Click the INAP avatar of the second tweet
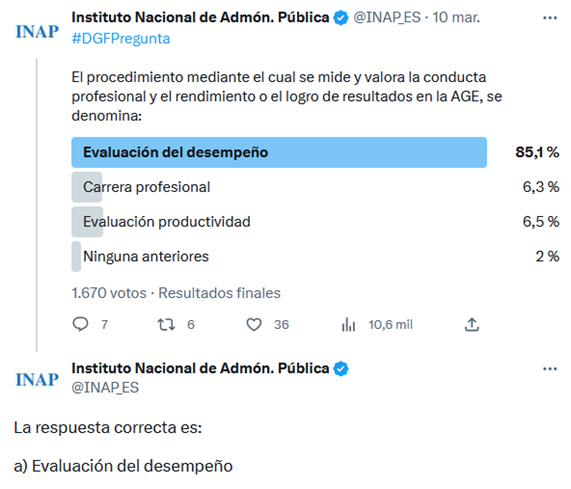Screen dimensions: 571x489 tap(37, 379)
